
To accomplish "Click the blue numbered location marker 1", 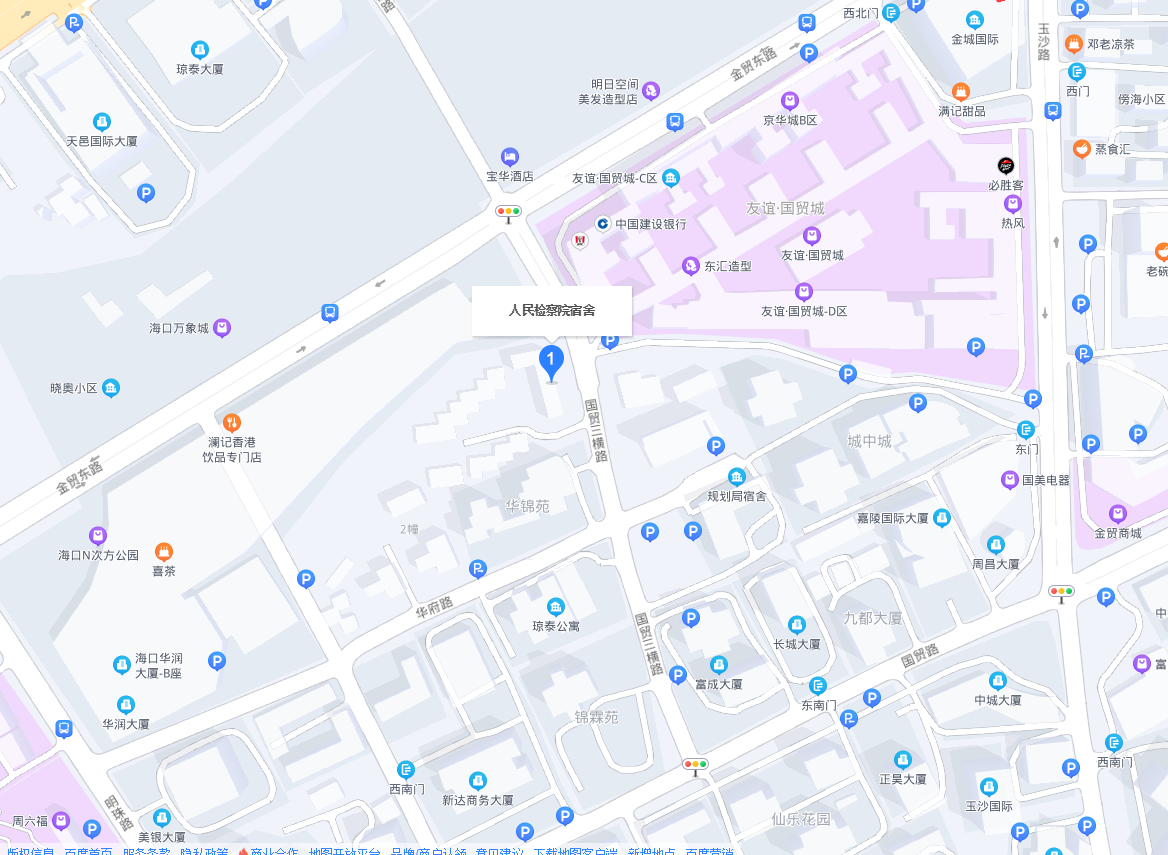I will pyautogui.click(x=551, y=363).
